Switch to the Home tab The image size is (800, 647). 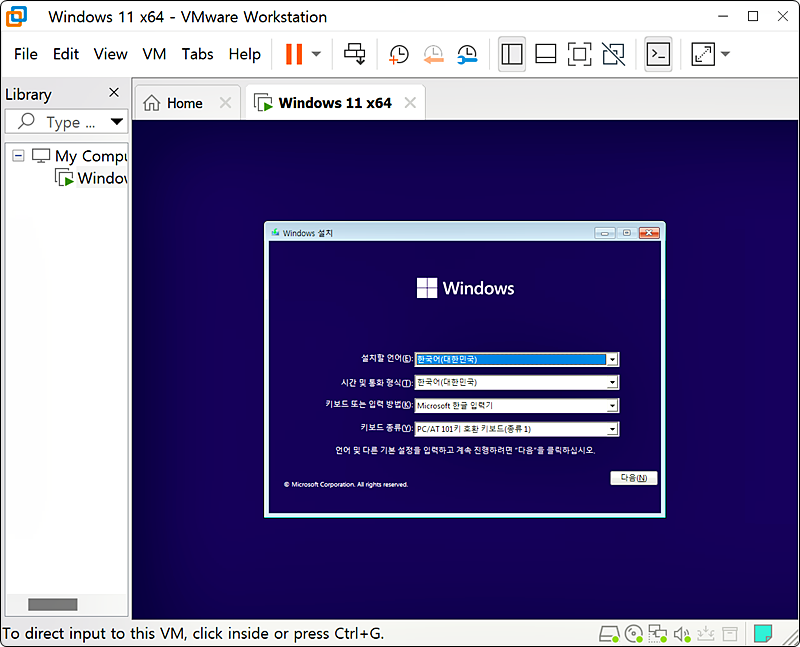pyautogui.click(x=186, y=101)
